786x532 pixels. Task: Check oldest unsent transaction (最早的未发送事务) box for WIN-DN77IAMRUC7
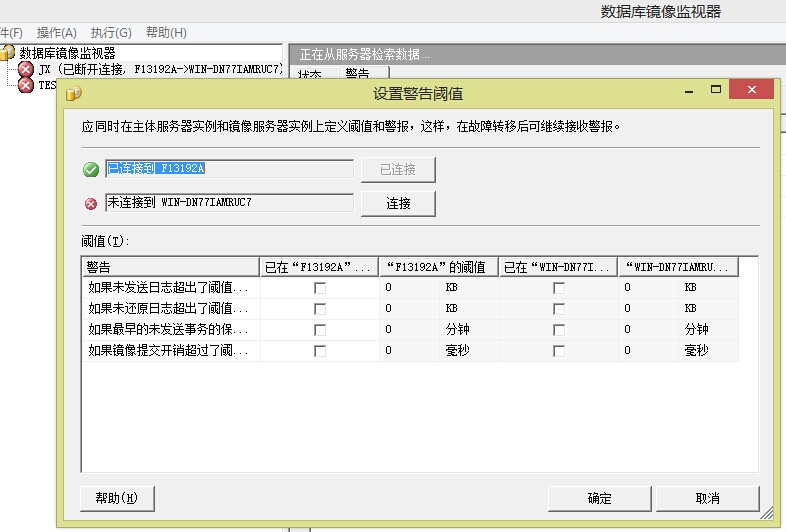point(559,330)
